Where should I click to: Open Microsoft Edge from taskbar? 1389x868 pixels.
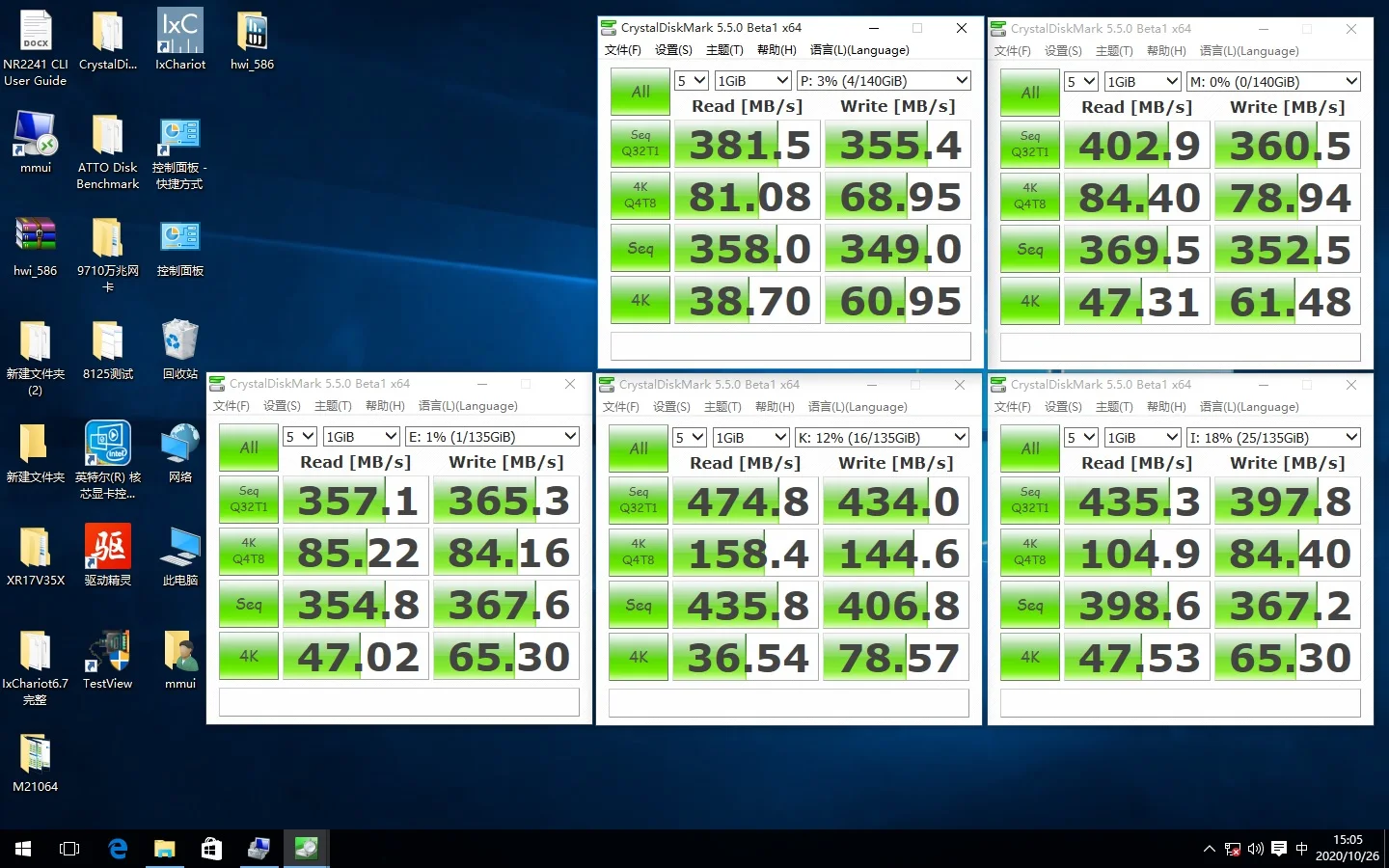118,849
